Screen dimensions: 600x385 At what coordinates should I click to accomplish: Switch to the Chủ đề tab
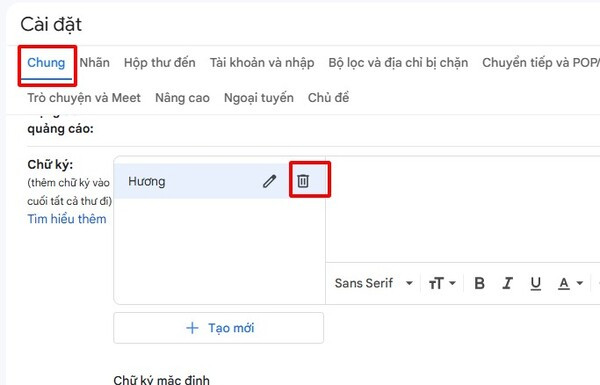tap(328, 98)
